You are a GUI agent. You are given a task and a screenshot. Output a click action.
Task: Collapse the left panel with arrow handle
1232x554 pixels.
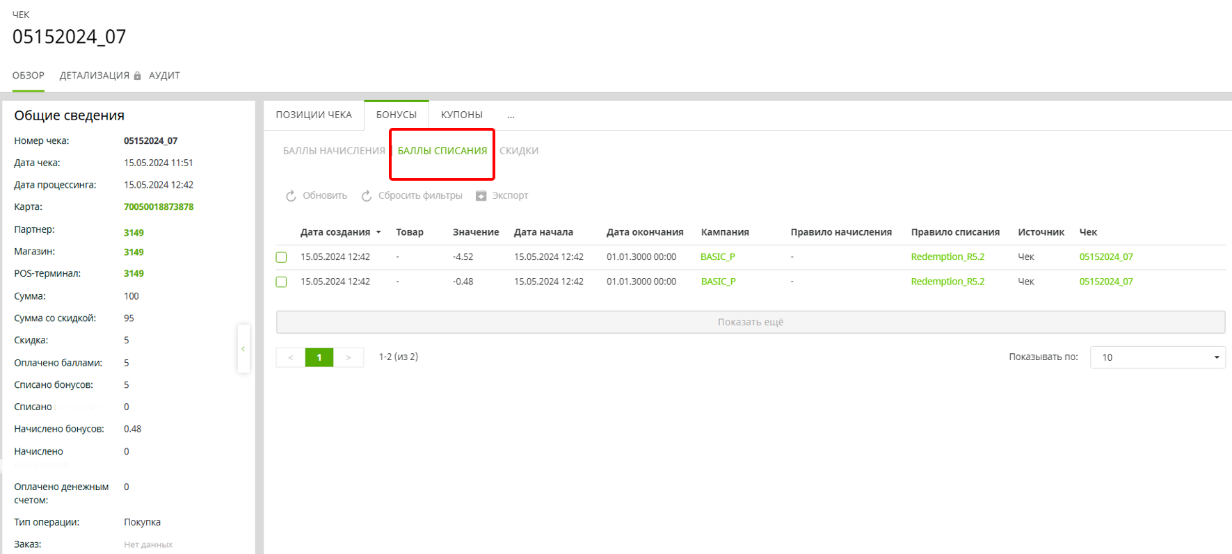(243, 348)
